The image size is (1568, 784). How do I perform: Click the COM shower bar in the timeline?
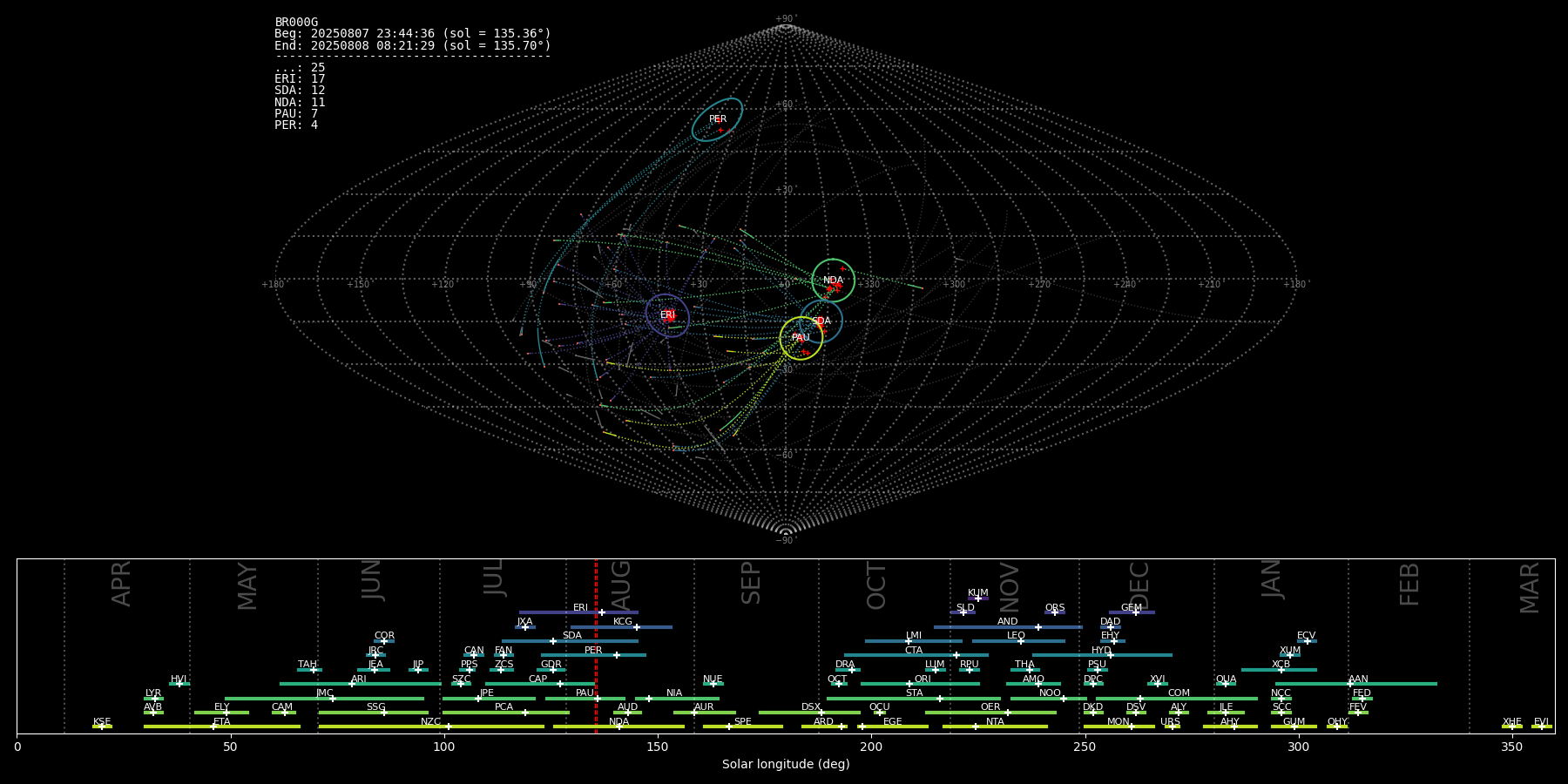1177,698
